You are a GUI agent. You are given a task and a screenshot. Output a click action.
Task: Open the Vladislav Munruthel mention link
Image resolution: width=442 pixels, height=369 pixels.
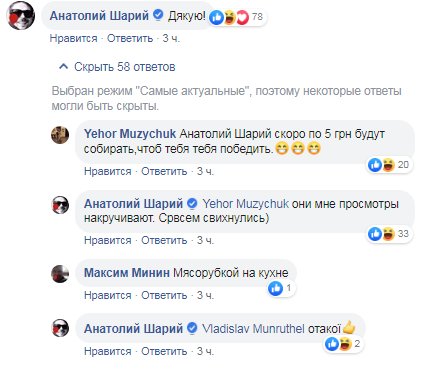pos(253,329)
